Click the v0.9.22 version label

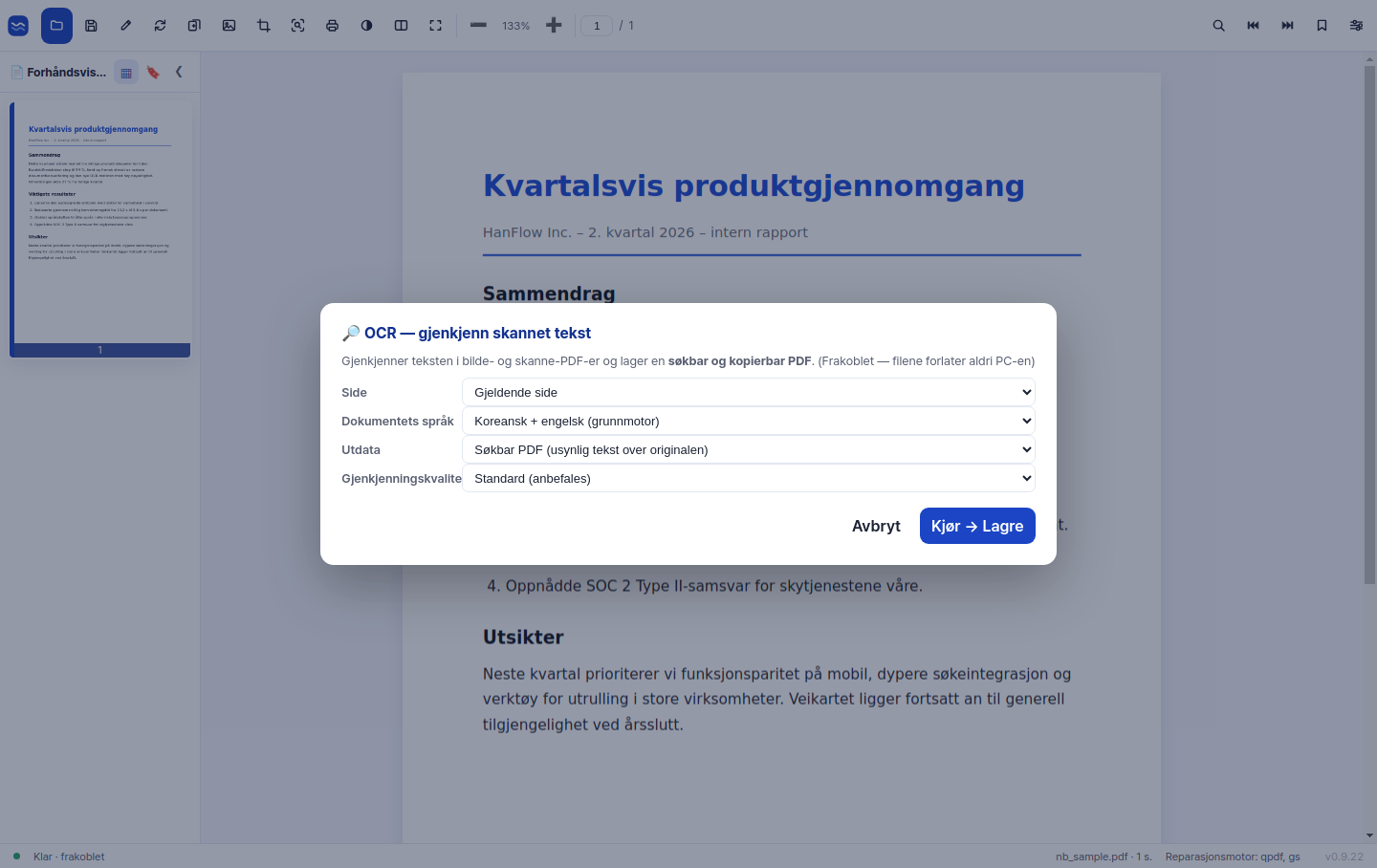(x=1344, y=857)
